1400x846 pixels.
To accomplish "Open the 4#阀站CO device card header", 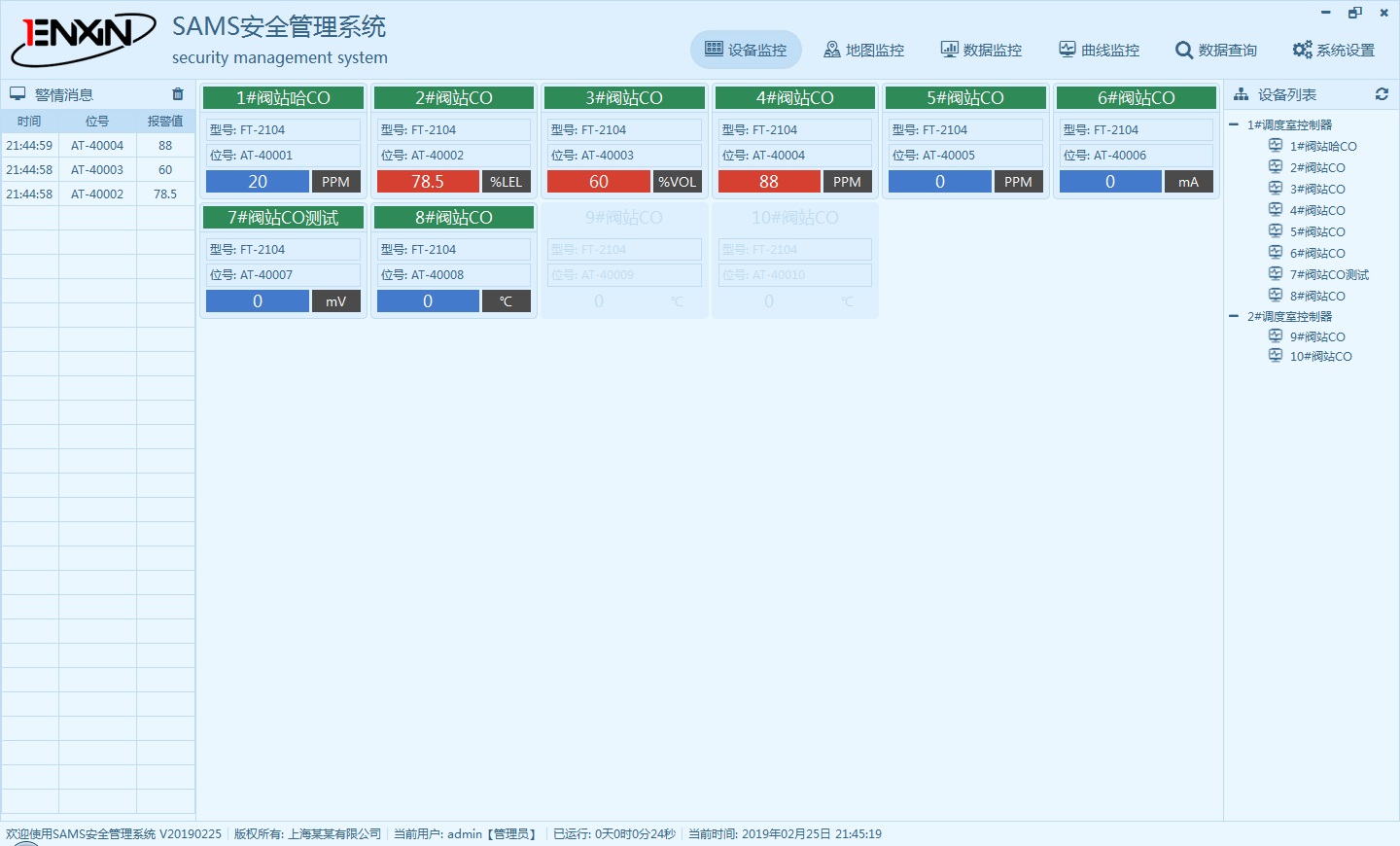I will tap(795, 98).
